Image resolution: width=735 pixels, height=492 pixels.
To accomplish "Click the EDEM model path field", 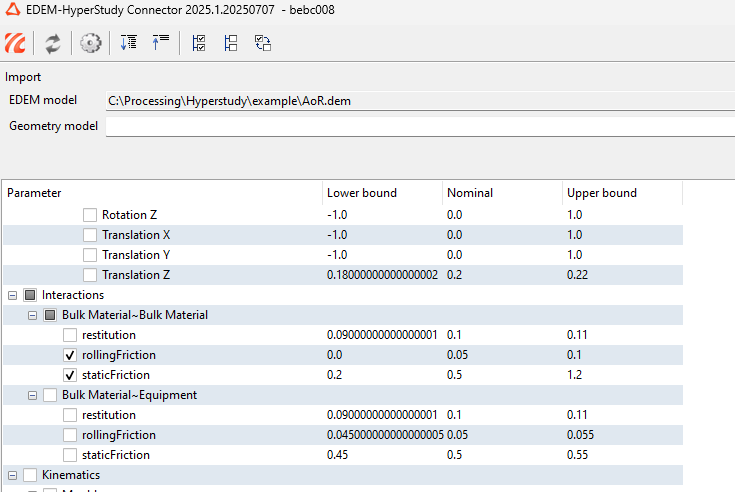I will (x=420, y=101).
